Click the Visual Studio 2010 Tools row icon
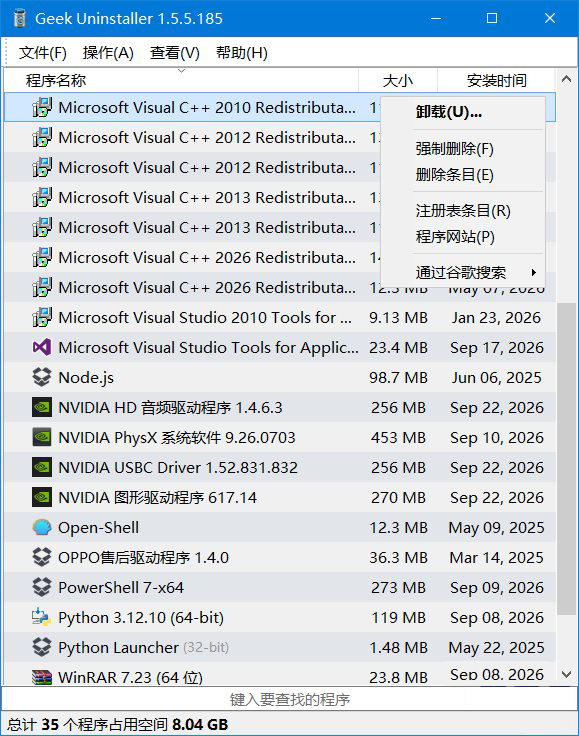The height and width of the screenshot is (736, 579). click(x=42, y=317)
